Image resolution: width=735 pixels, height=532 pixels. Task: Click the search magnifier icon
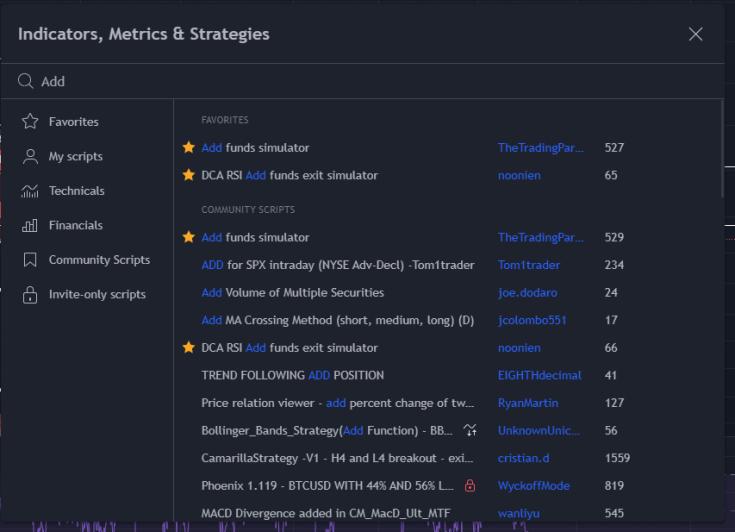pos(25,81)
